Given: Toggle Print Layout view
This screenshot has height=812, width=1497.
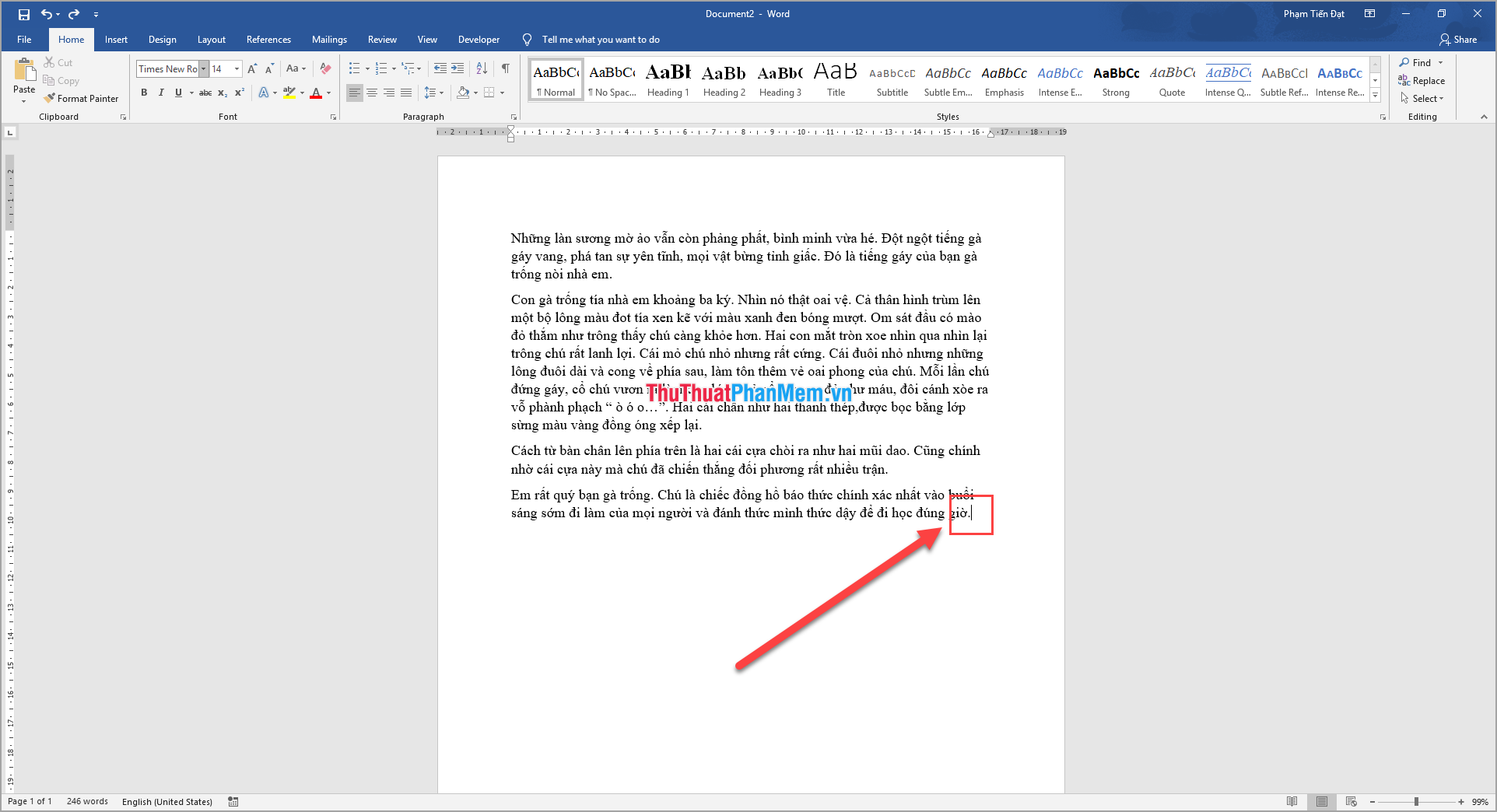Looking at the screenshot, I should pos(1322,801).
